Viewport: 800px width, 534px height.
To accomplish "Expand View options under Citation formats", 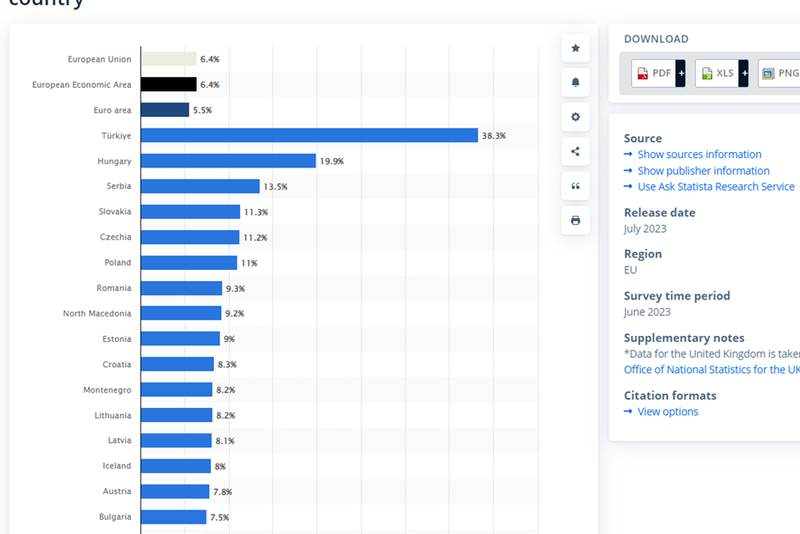I will pos(667,412).
